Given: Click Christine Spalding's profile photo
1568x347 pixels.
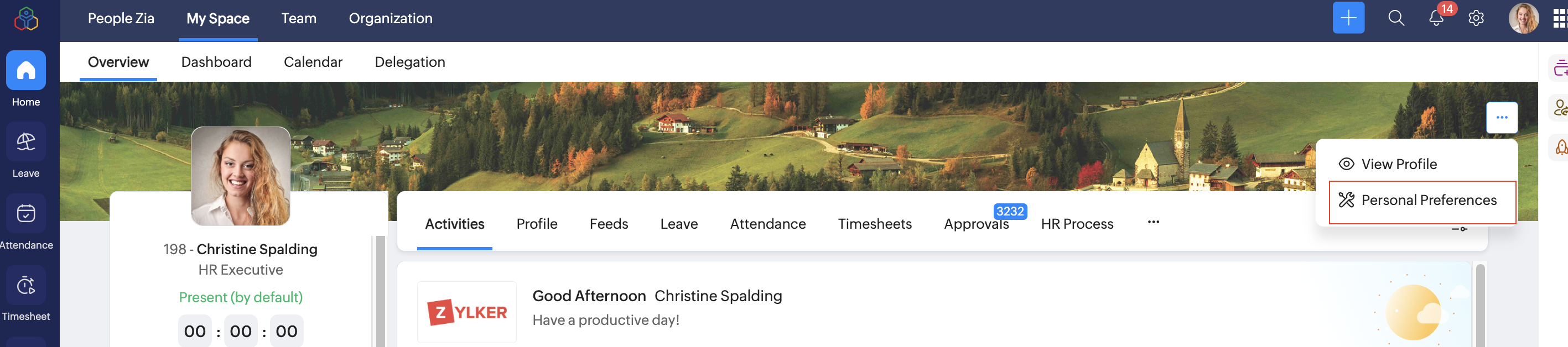Looking at the screenshot, I should (241, 176).
